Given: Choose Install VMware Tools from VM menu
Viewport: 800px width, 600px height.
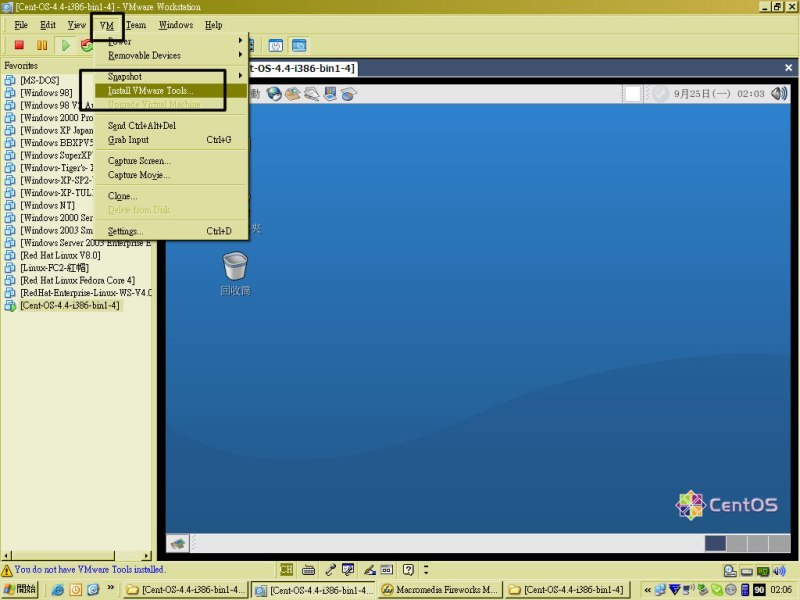Looking at the screenshot, I should click(170, 91).
